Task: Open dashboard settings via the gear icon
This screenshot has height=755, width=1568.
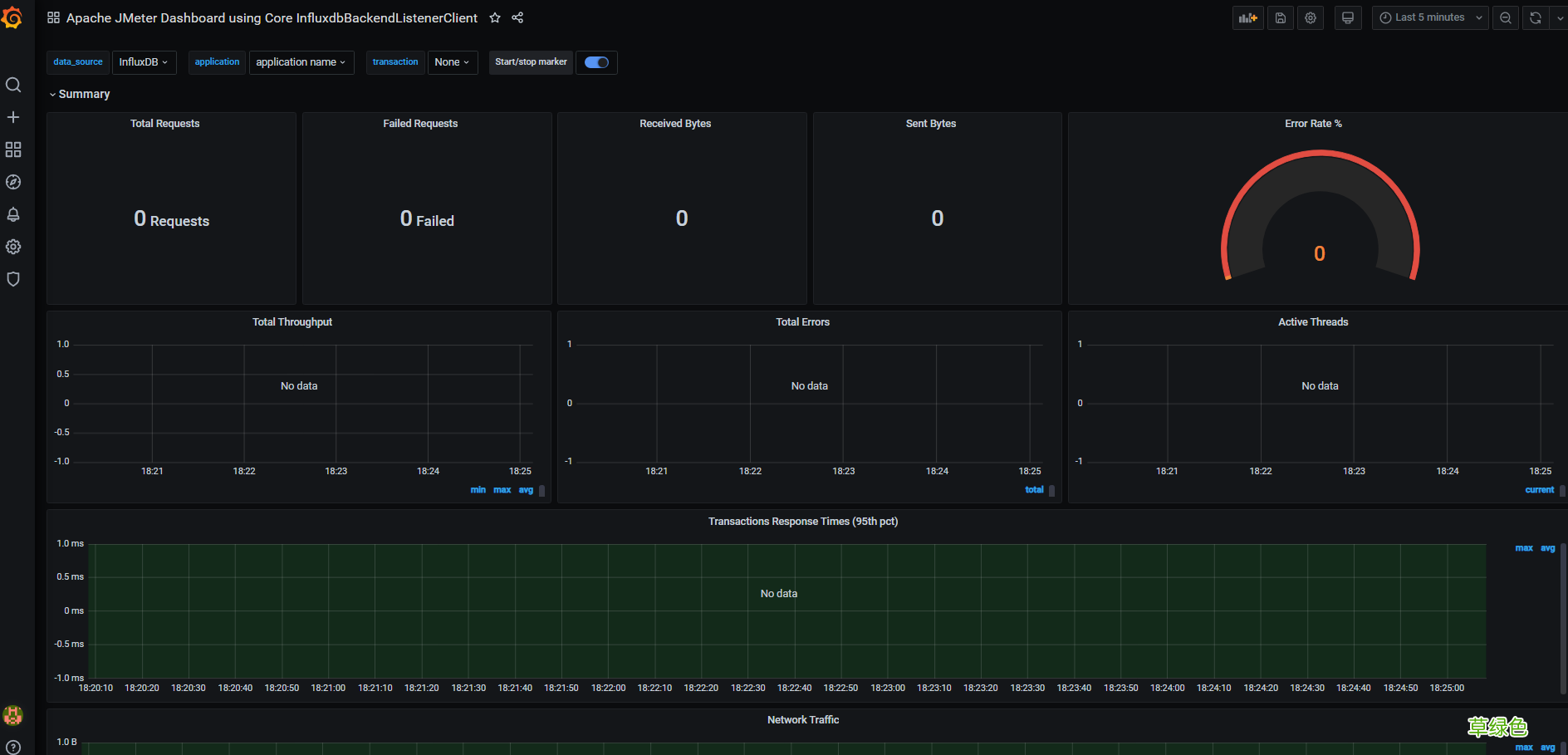Action: (x=1311, y=17)
